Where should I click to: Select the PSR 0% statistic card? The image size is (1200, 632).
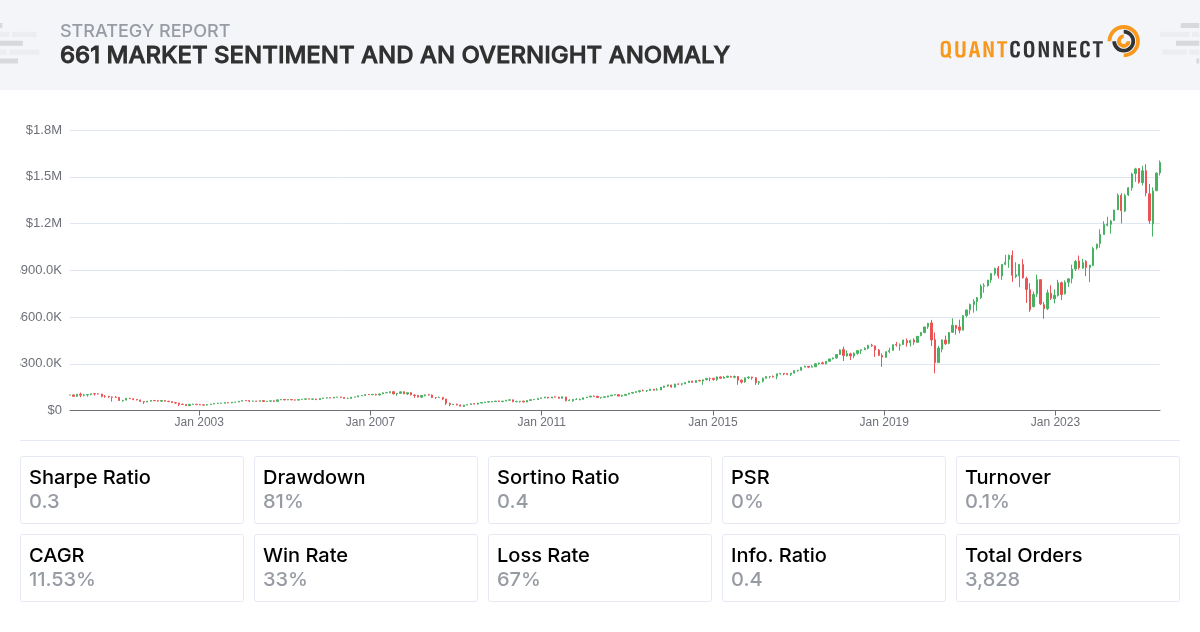834,490
